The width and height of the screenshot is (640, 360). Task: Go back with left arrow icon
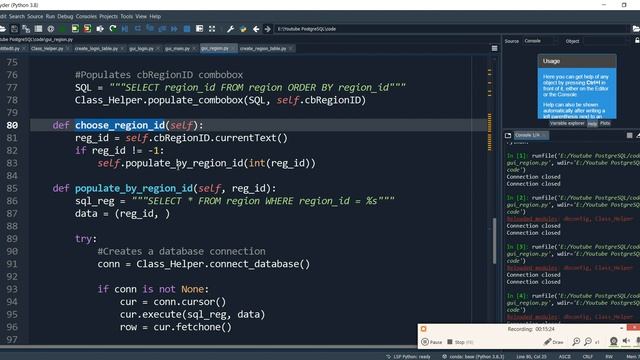256,29
